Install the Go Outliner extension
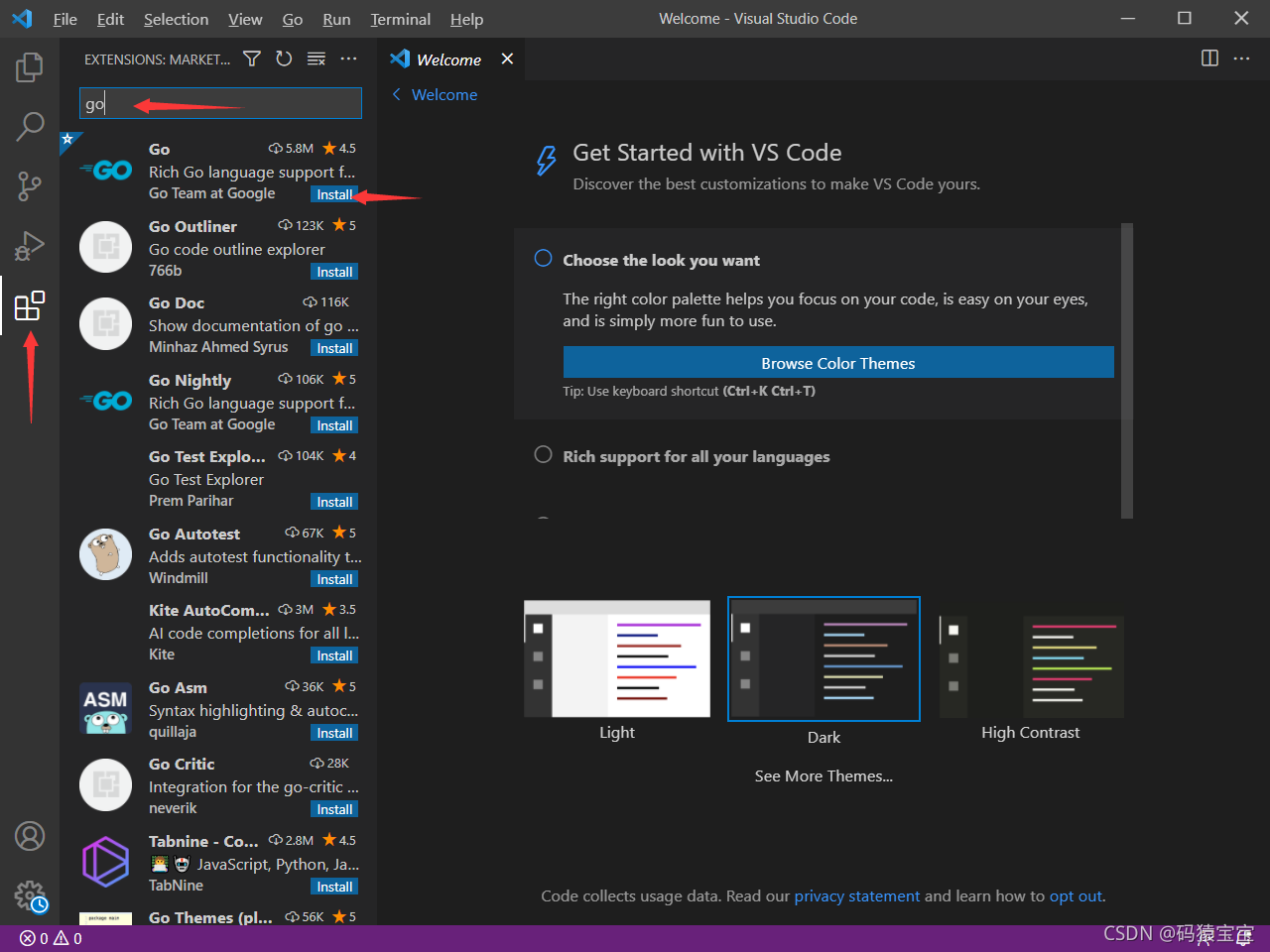The width and height of the screenshot is (1270, 952). tap(334, 272)
